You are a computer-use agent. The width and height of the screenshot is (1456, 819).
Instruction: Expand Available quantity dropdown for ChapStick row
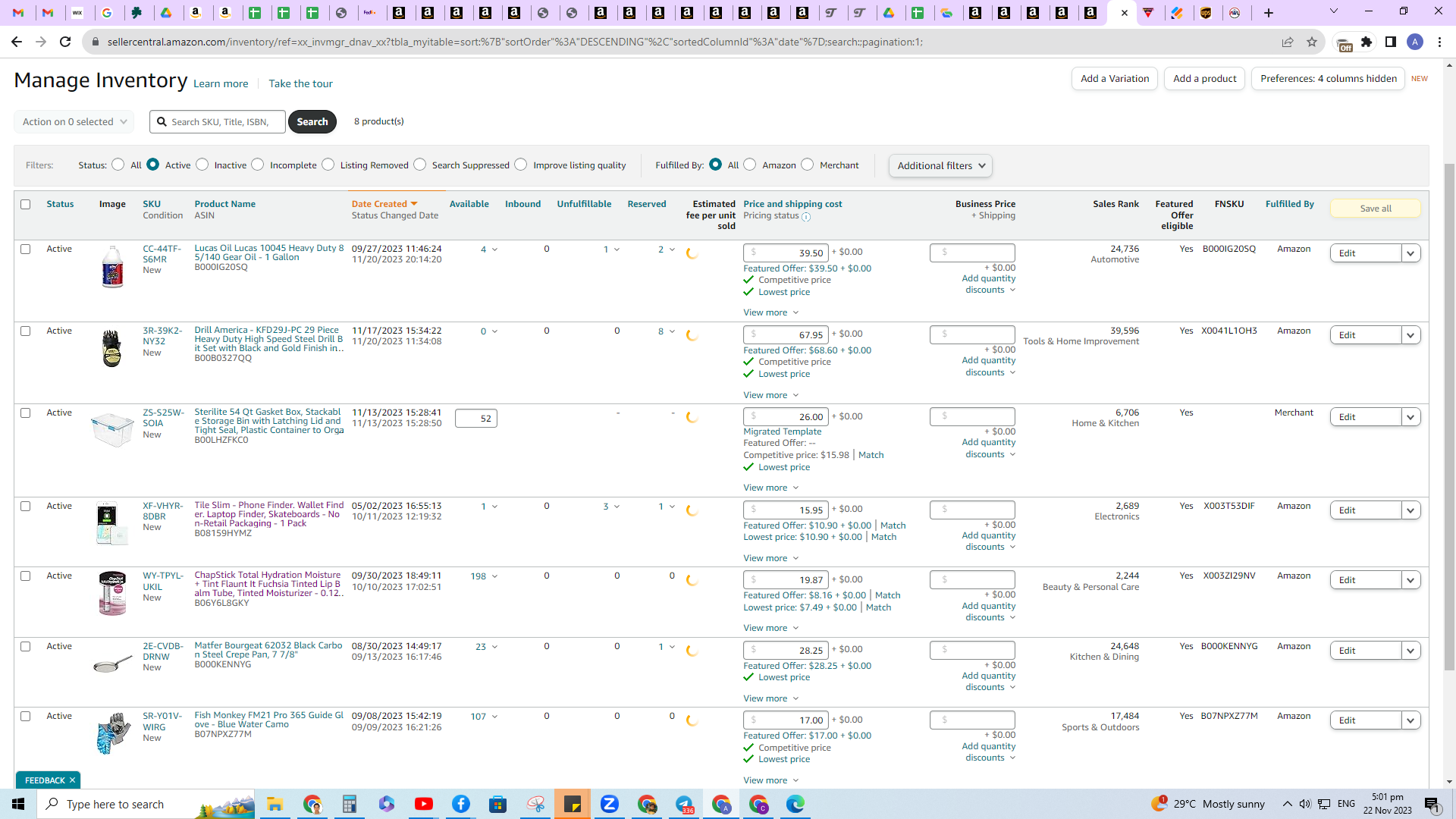pos(495,576)
